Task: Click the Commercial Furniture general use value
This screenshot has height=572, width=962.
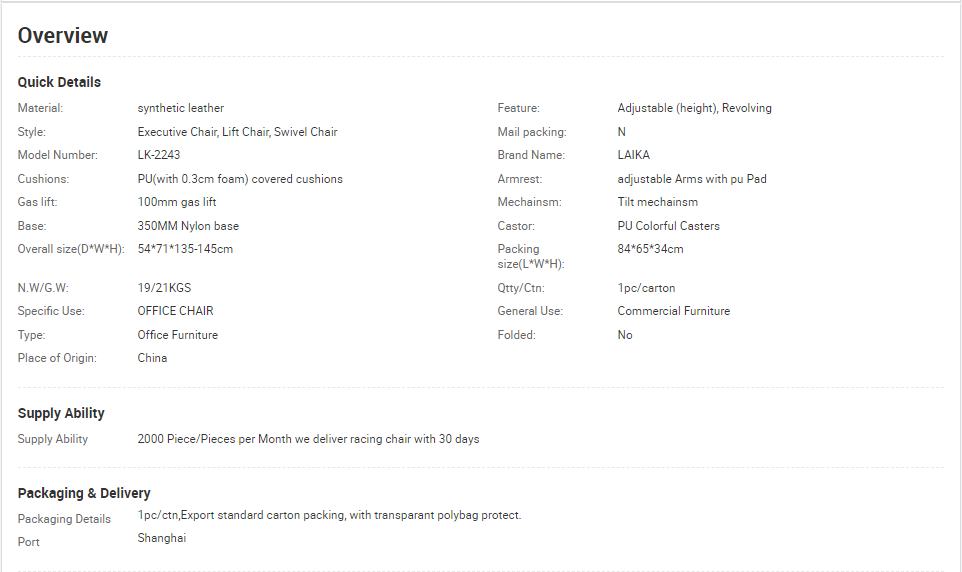Action: pyautogui.click(x=674, y=311)
